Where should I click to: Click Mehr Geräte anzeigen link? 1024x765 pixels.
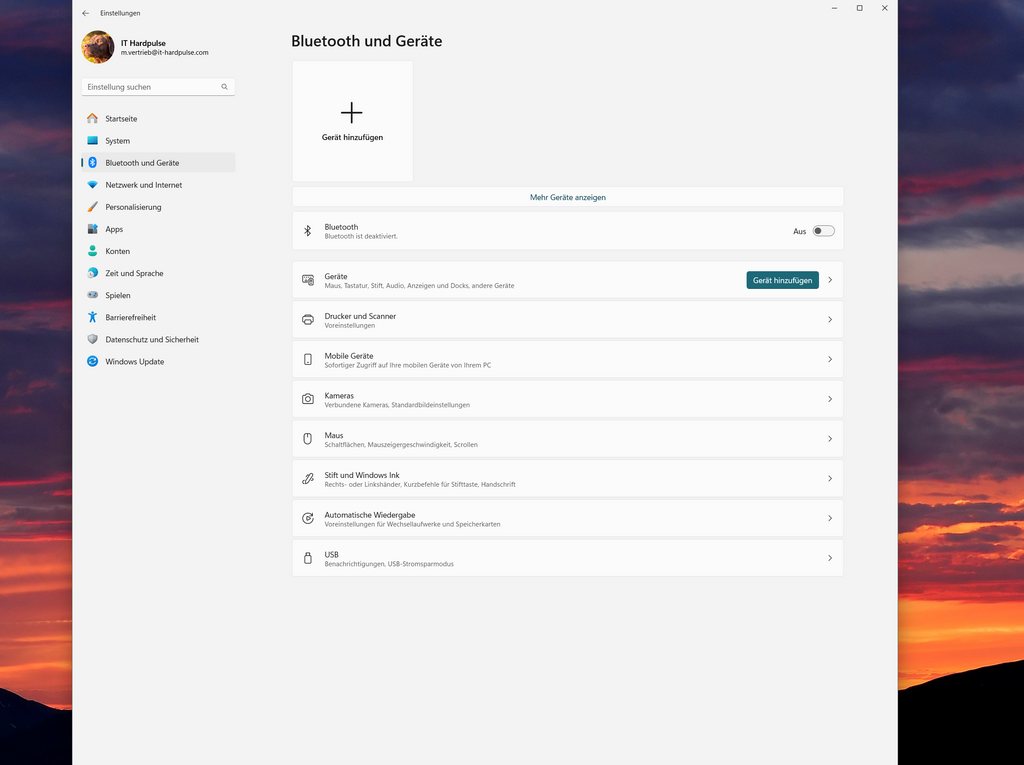pos(567,197)
